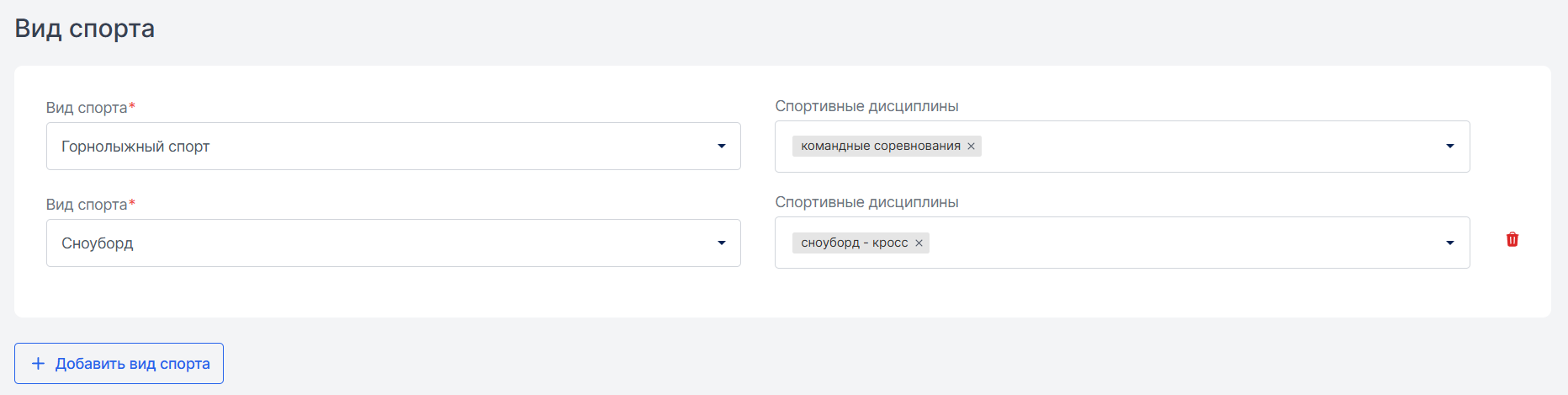
Task: Delete the Сноуборд row with trash icon
Action: 1512,239
